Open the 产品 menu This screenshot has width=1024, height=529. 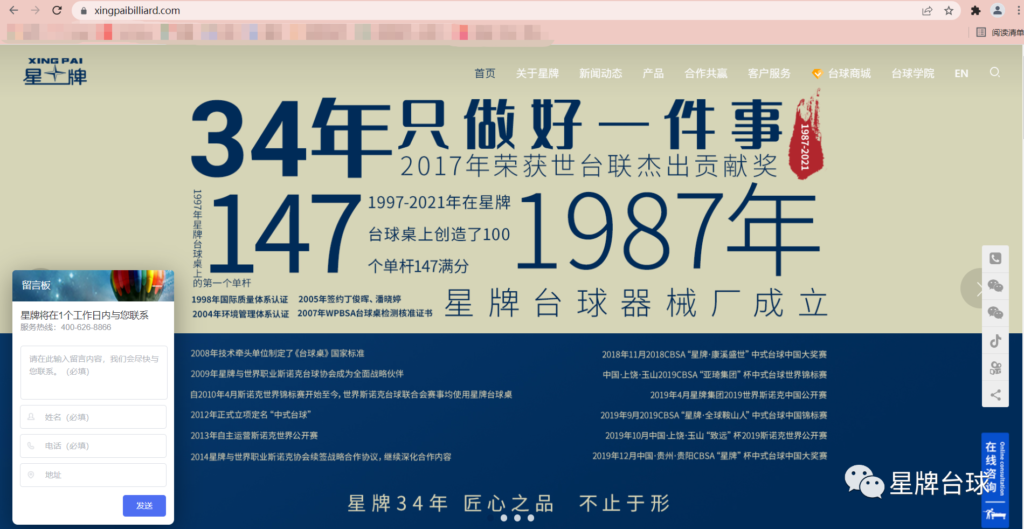653,73
